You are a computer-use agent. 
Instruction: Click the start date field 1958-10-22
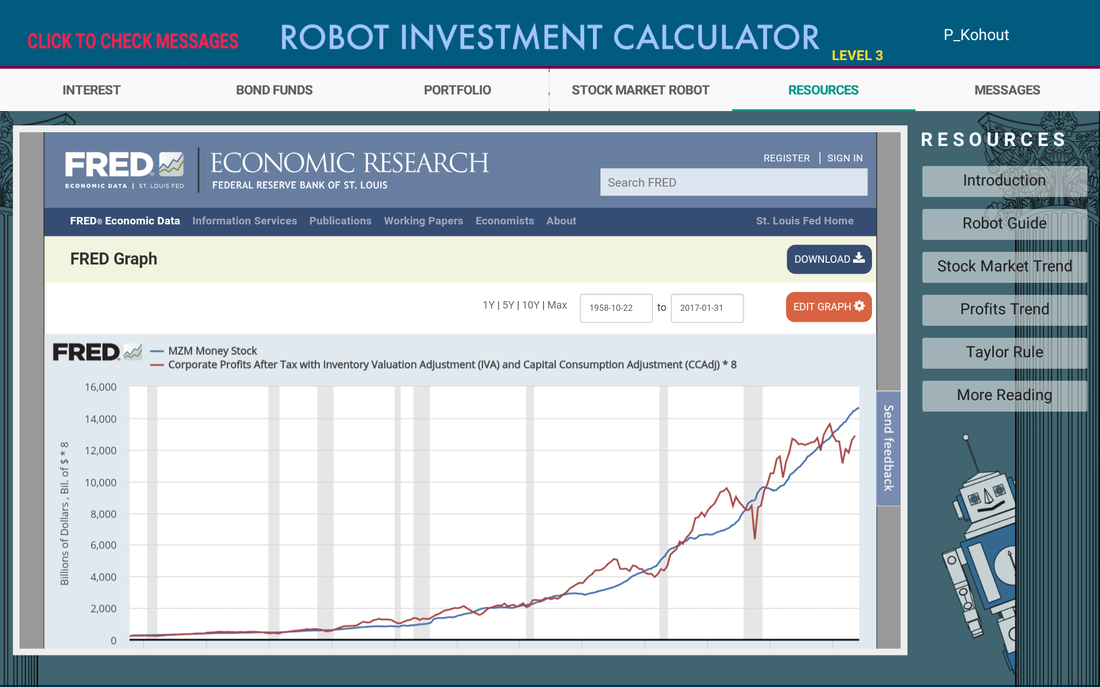(616, 308)
